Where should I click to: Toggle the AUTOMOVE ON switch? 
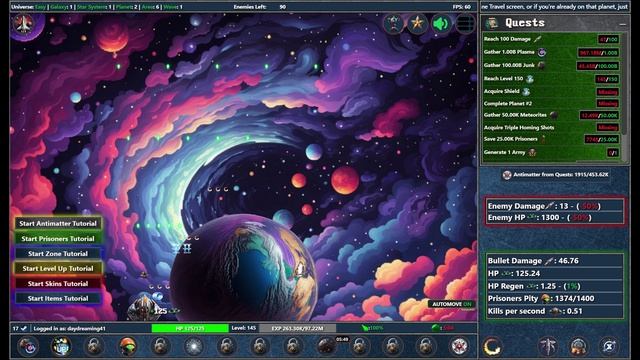(452, 304)
